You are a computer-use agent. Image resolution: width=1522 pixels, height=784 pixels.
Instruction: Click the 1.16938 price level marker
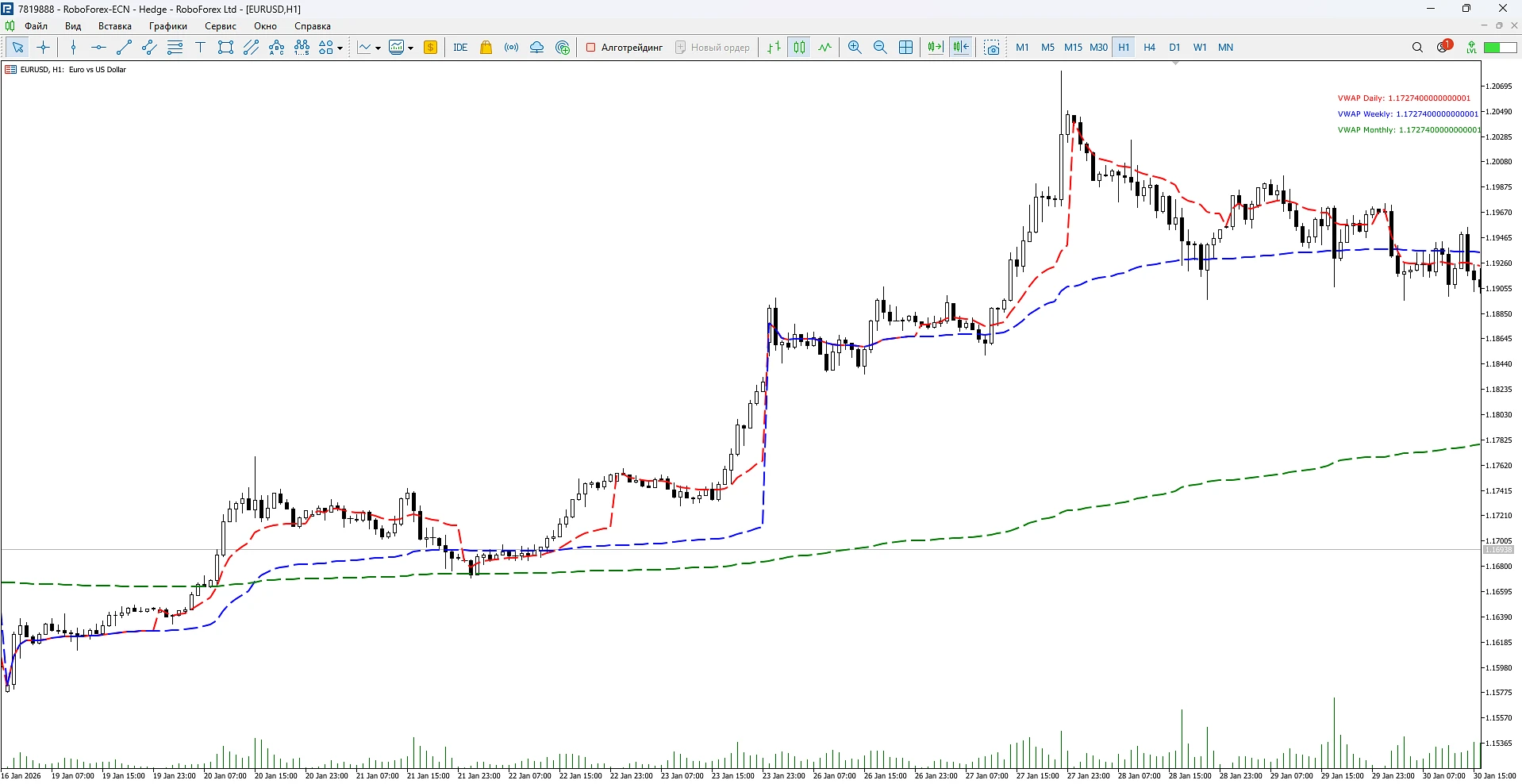click(1498, 550)
